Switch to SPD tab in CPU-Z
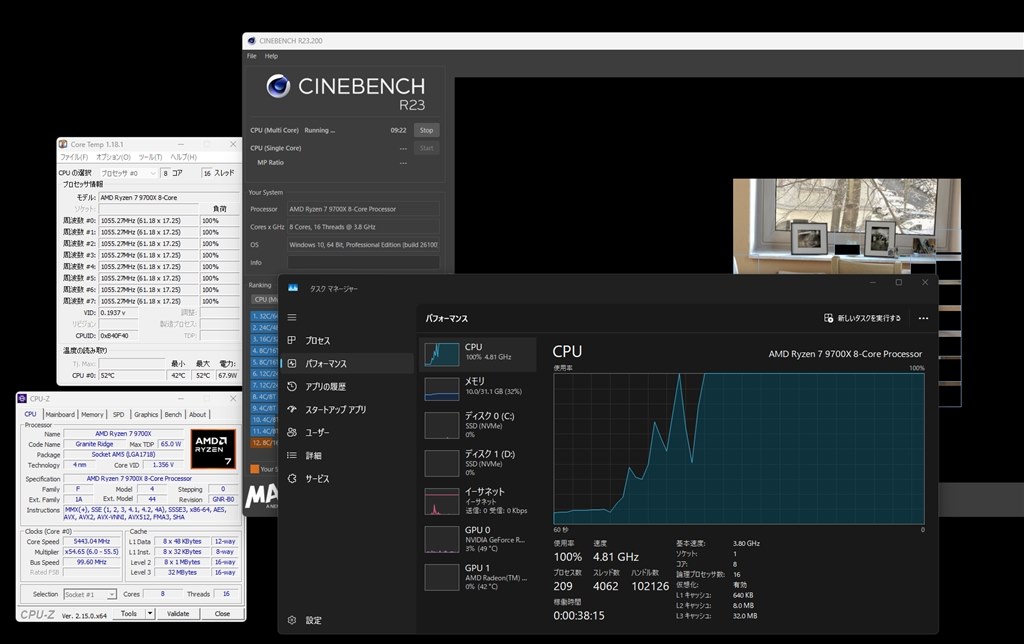The image size is (1024, 644). tap(118, 414)
